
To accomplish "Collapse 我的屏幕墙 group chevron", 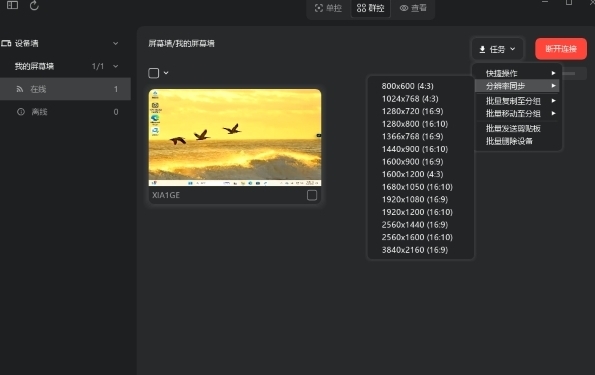I will coord(115,66).
